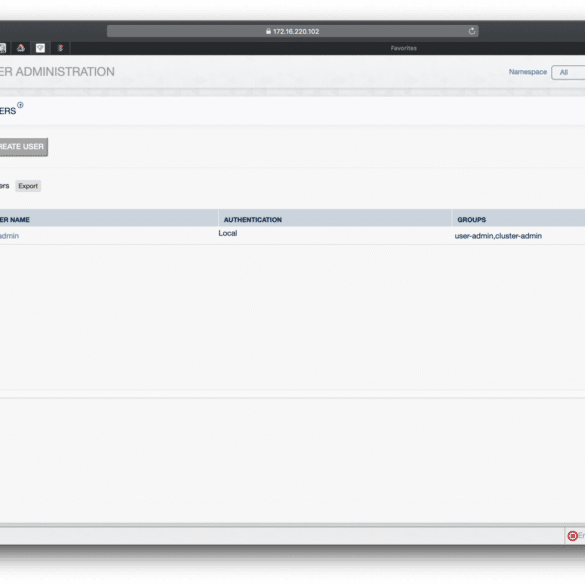Click the Namespace label

[528, 72]
